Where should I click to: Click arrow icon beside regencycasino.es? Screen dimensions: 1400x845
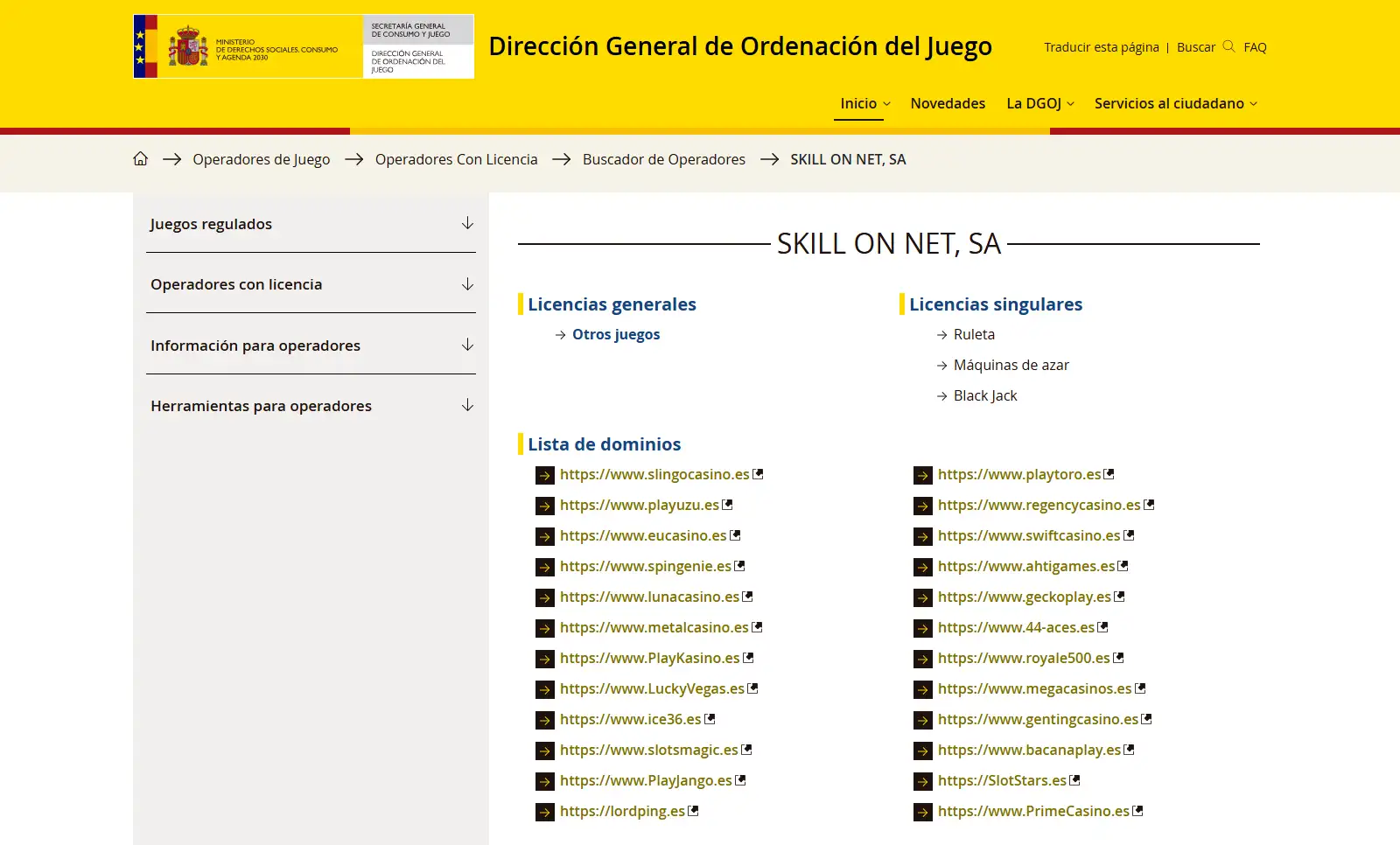pos(923,506)
